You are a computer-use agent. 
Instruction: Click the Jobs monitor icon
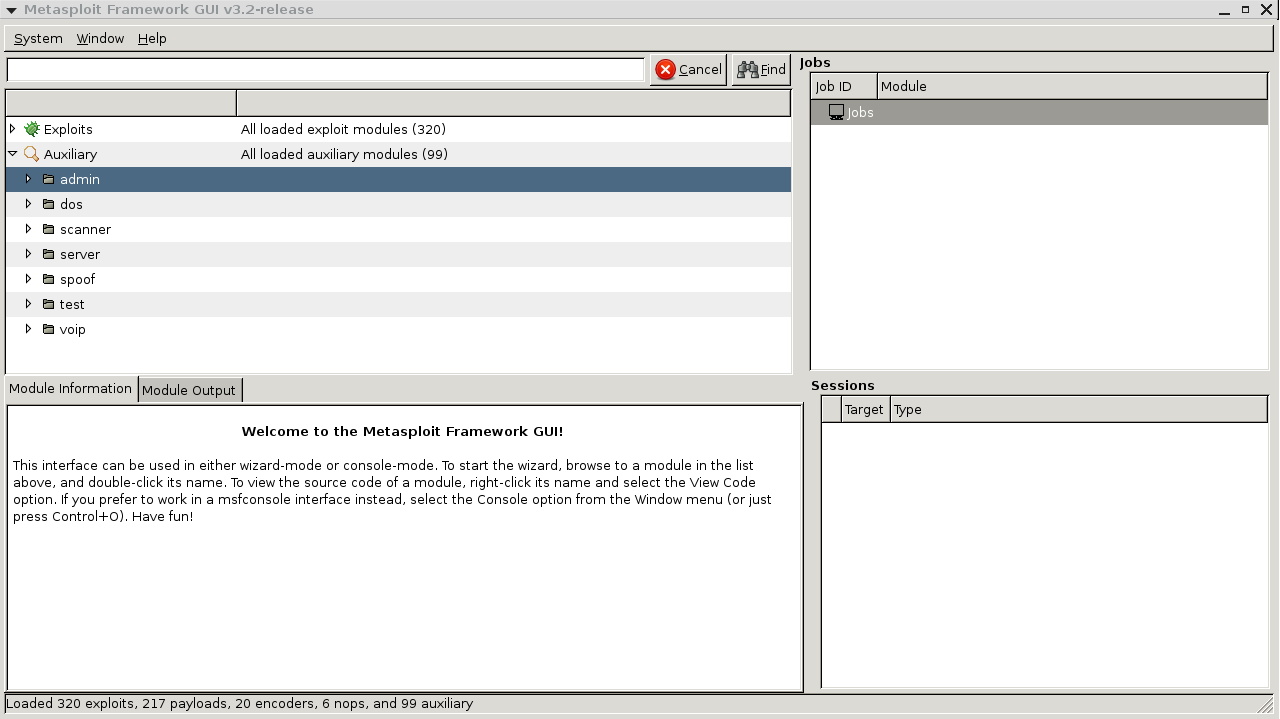(836, 112)
